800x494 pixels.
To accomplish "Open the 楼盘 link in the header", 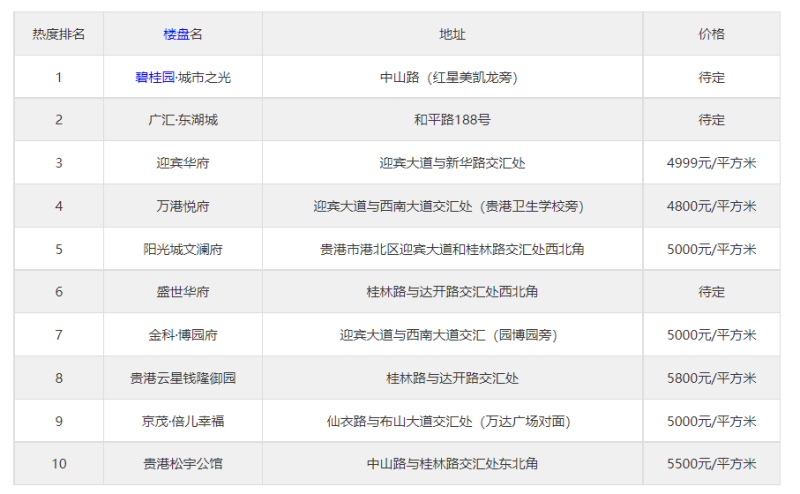I will pyautogui.click(x=177, y=34).
